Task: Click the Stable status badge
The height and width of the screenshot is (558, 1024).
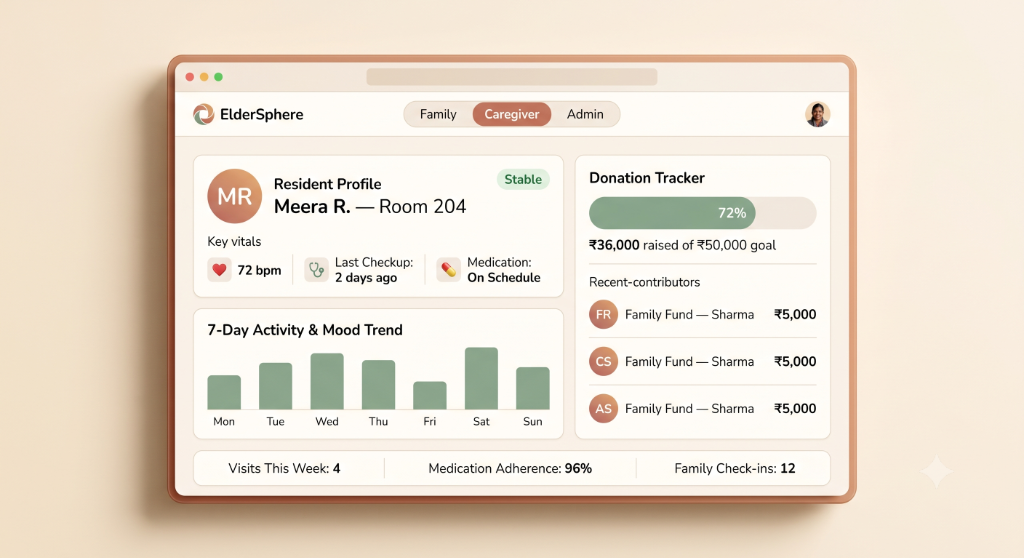Action: [x=523, y=180]
